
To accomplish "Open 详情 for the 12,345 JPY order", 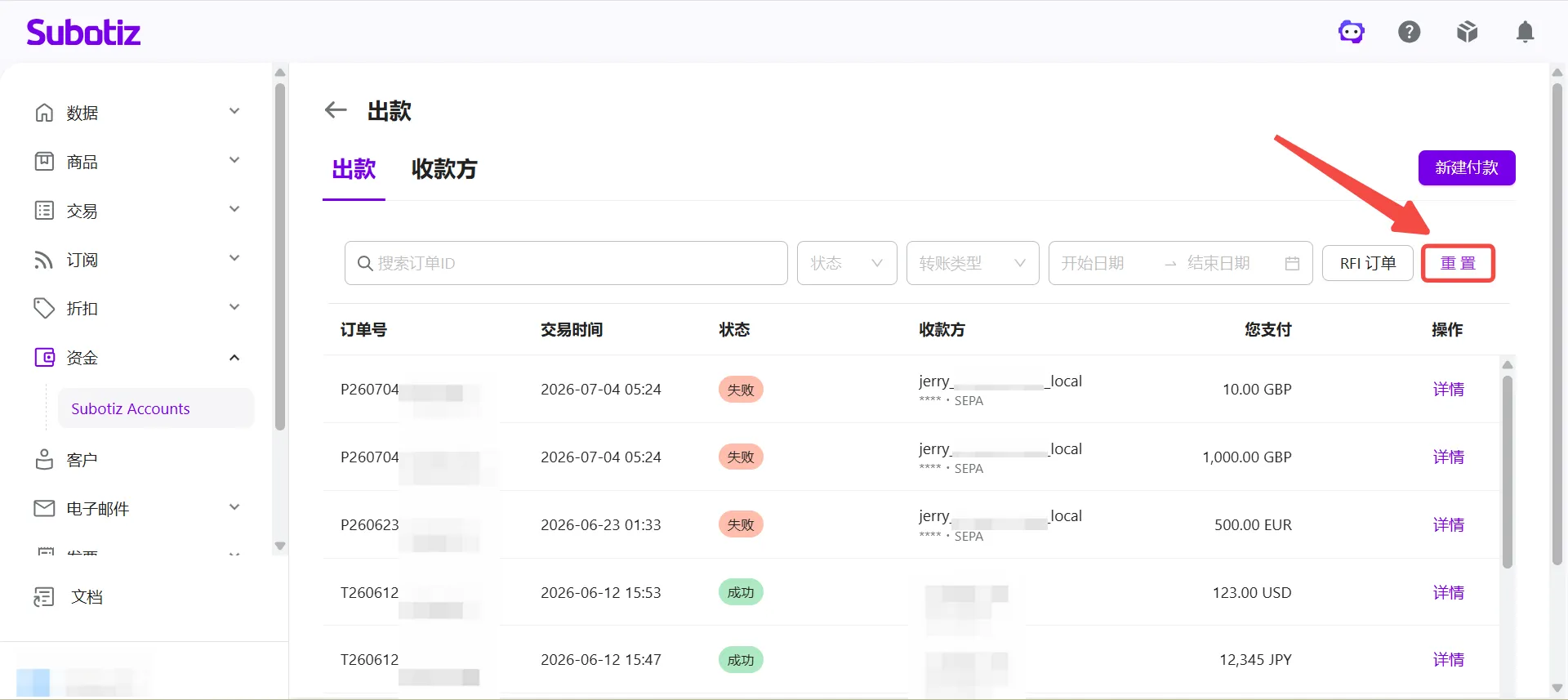I will pos(1448,660).
